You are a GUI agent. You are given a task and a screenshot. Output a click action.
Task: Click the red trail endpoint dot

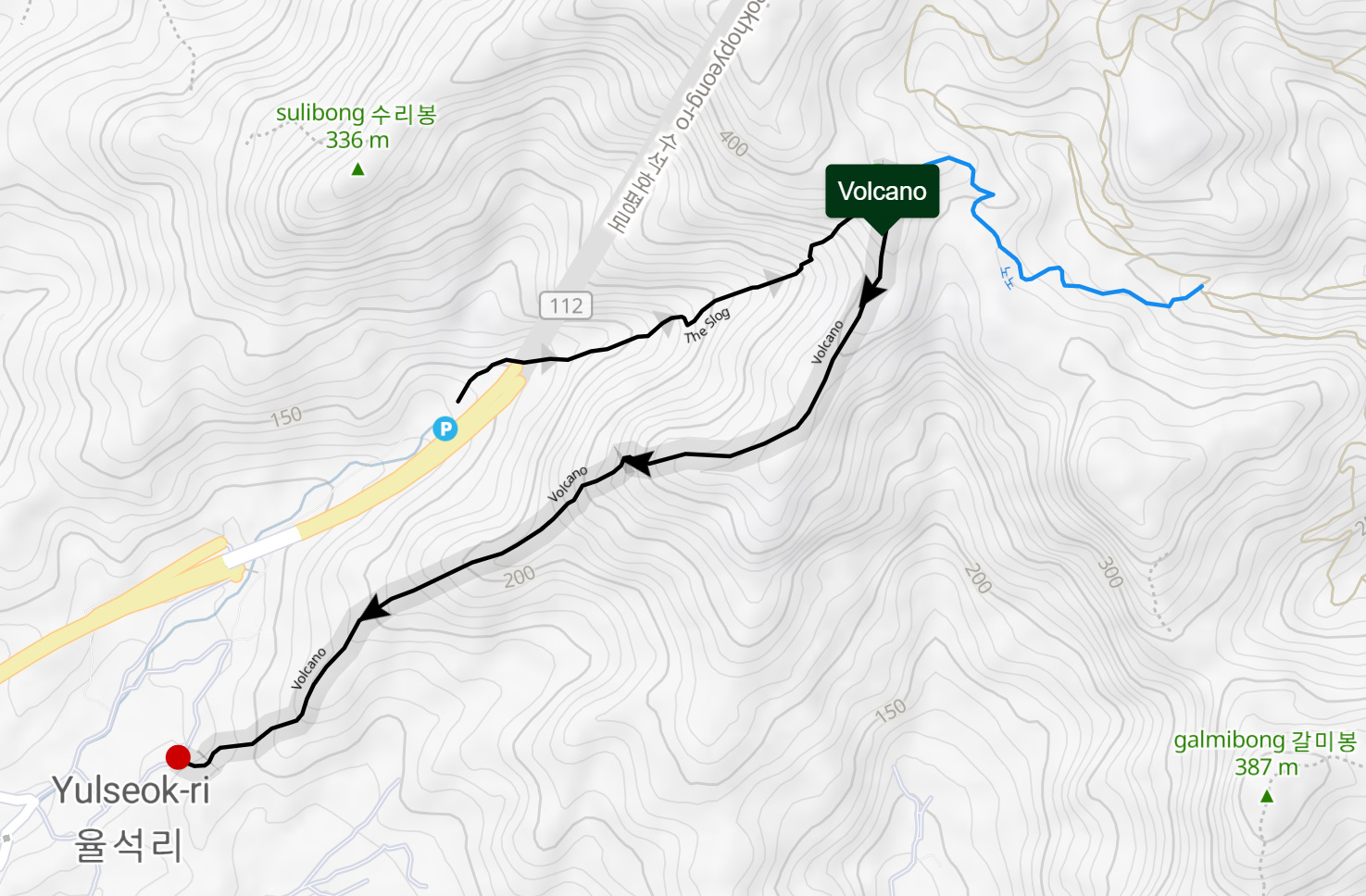click(x=178, y=757)
